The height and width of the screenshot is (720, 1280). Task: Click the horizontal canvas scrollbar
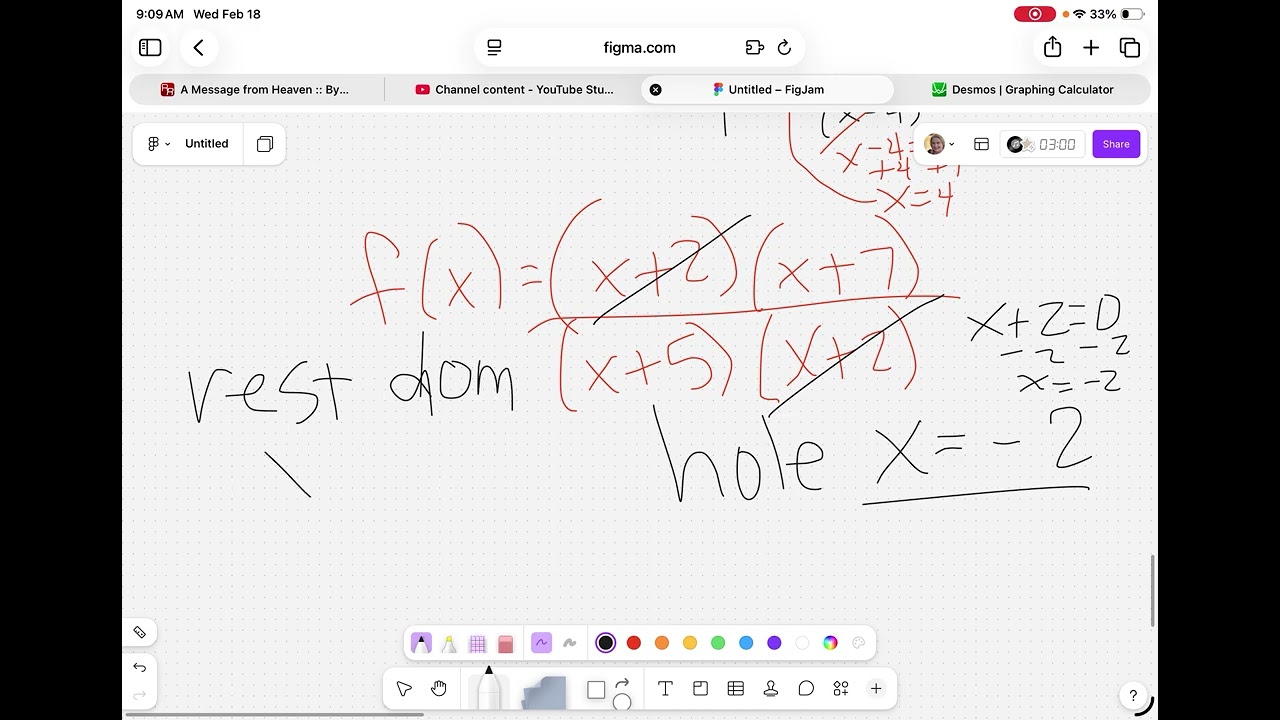coord(274,714)
